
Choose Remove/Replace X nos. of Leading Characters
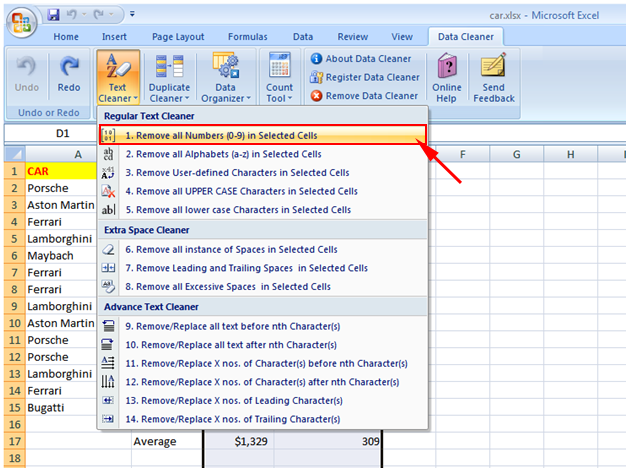[x=263, y=401]
